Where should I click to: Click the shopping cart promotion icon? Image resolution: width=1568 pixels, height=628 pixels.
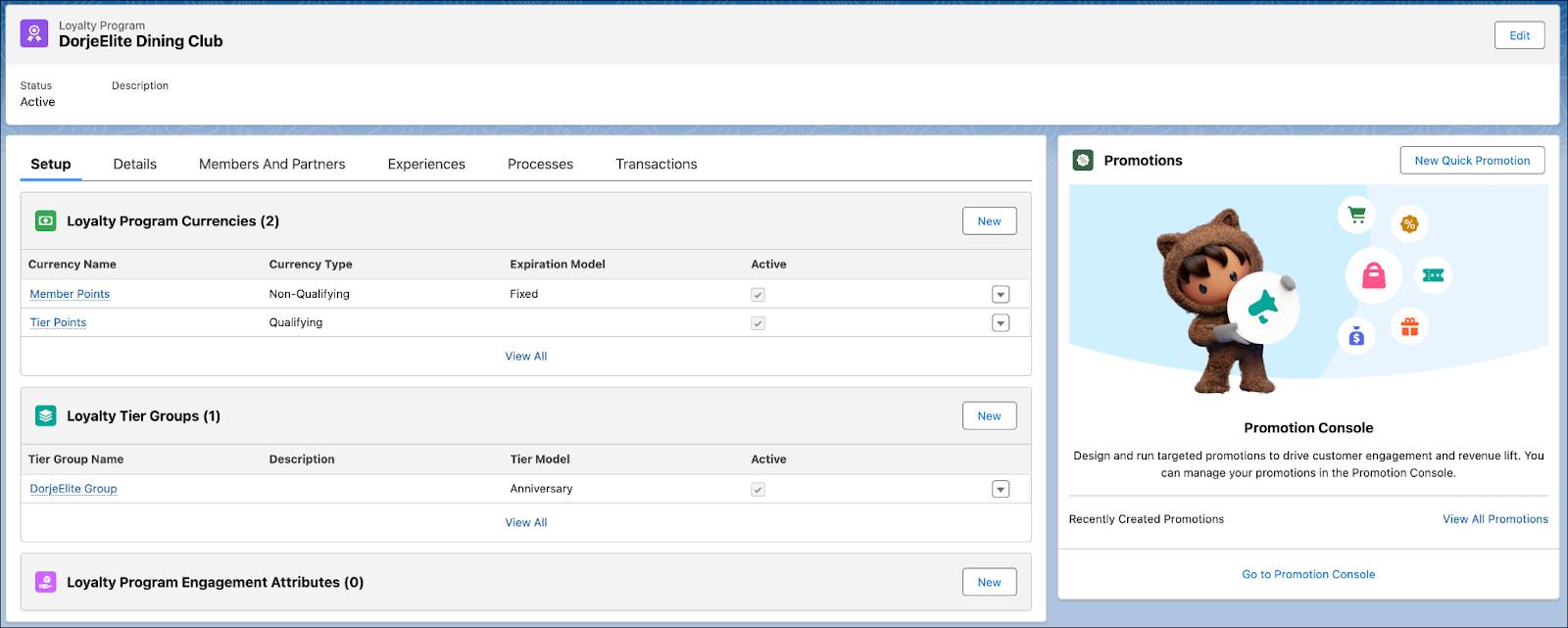1357,215
